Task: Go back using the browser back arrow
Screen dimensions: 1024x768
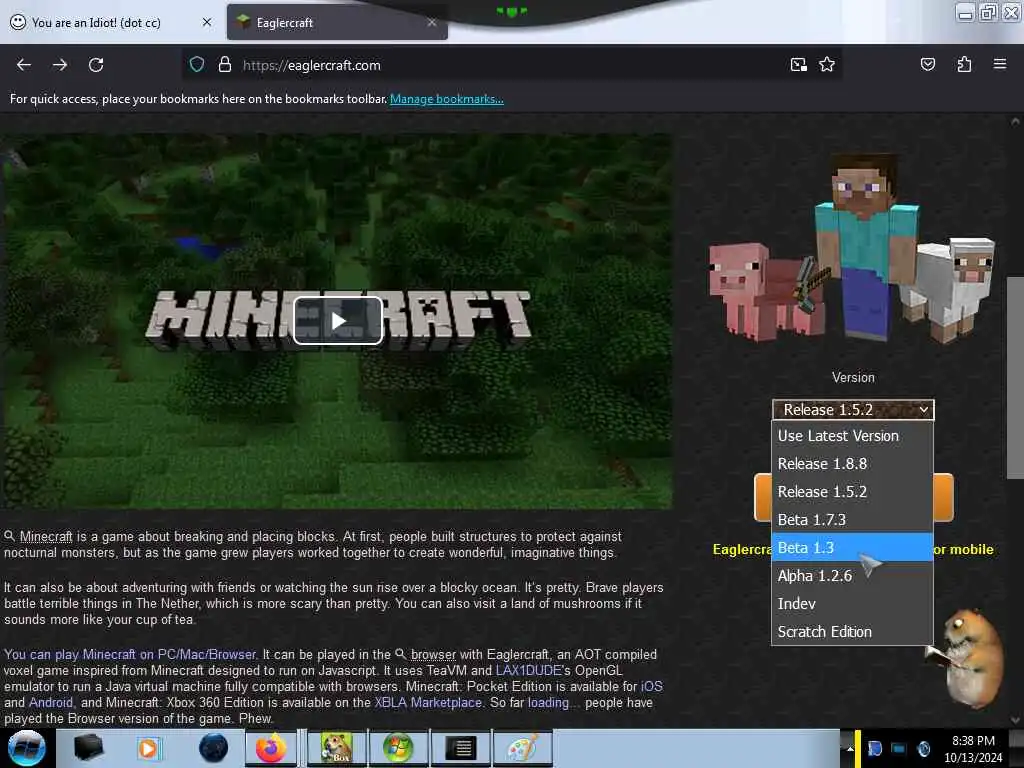Action: (x=24, y=65)
